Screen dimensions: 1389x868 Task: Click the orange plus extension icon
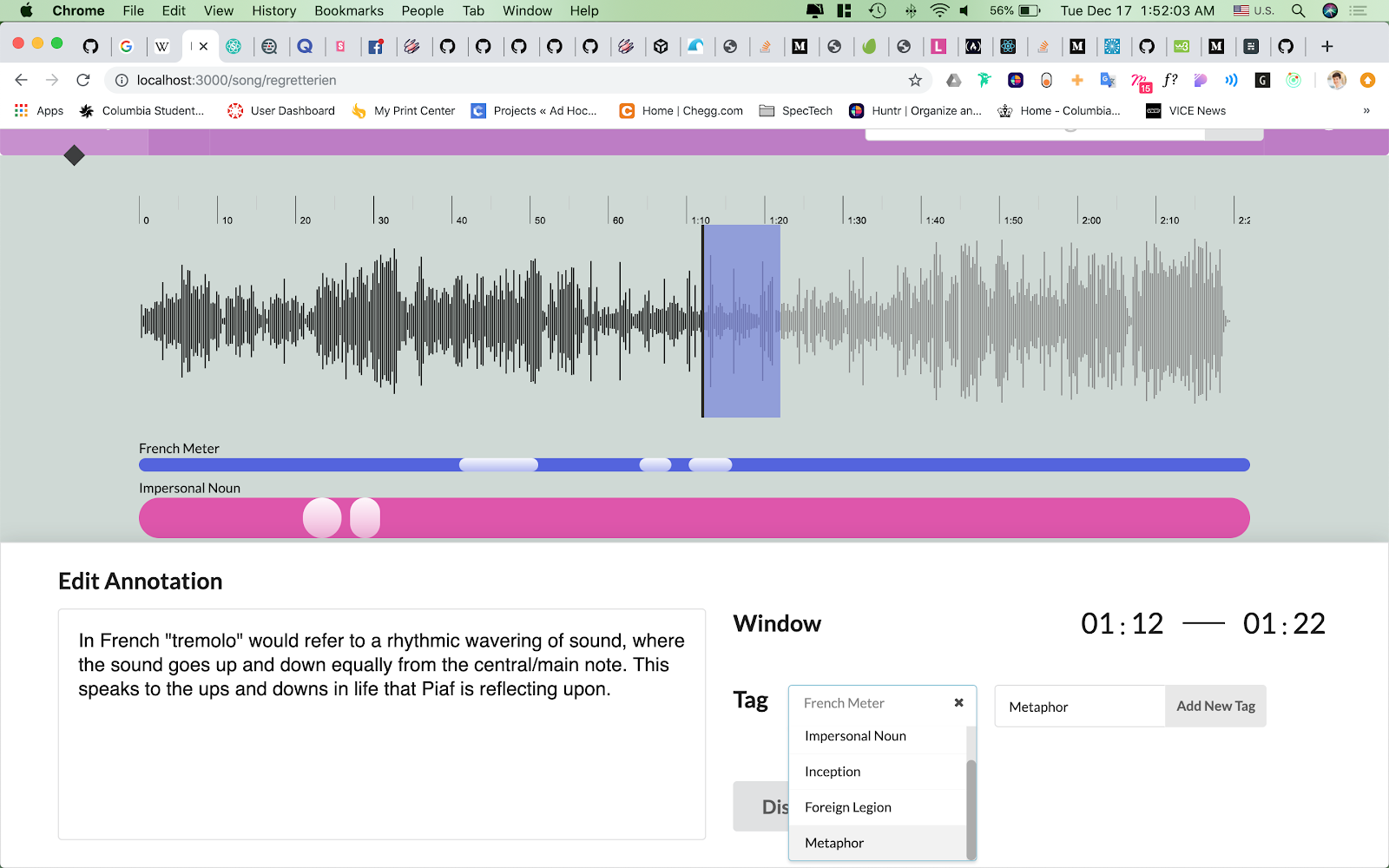(x=1077, y=80)
